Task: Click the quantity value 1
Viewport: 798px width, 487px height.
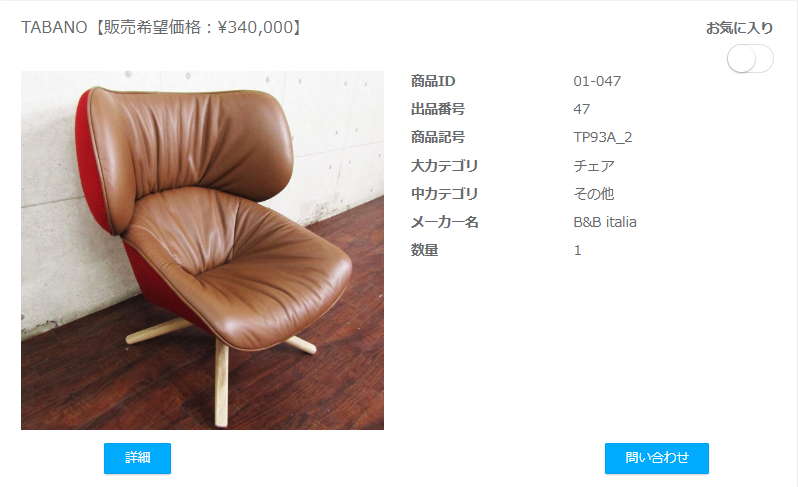Action: [577, 250]
